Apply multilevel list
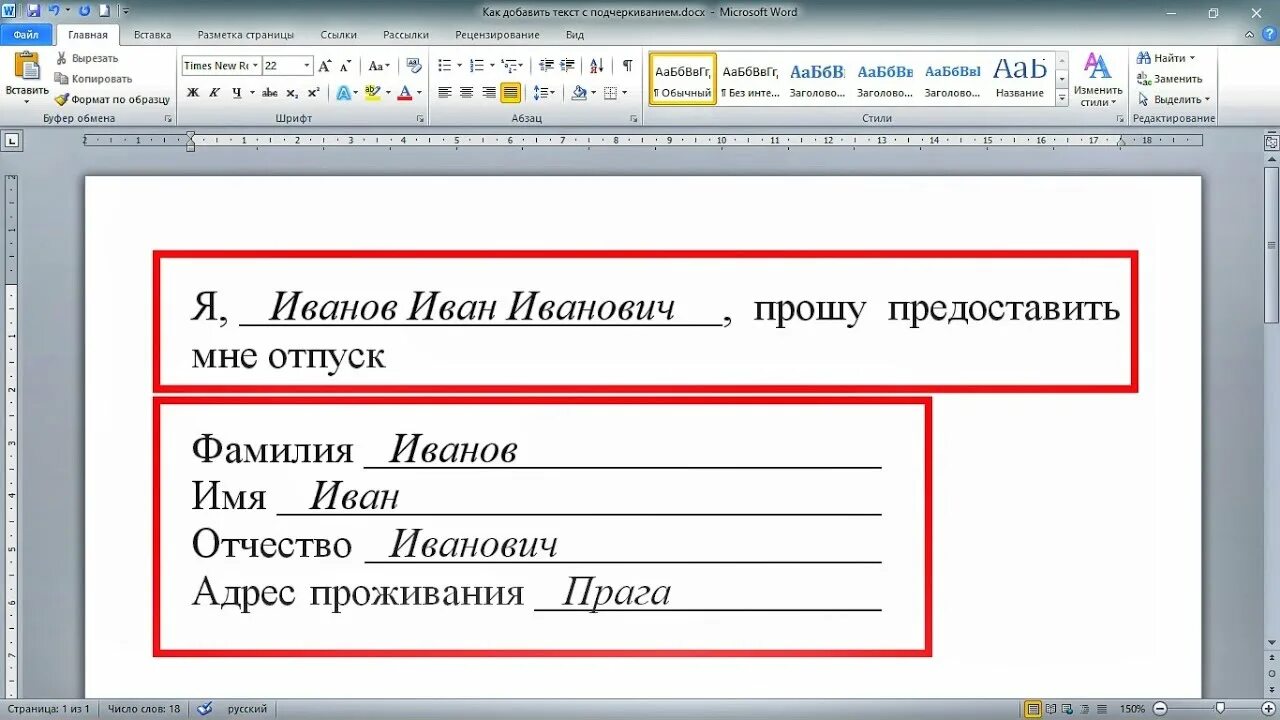The width and height of the screenshot is (1280, 720). tap(509, 66)
